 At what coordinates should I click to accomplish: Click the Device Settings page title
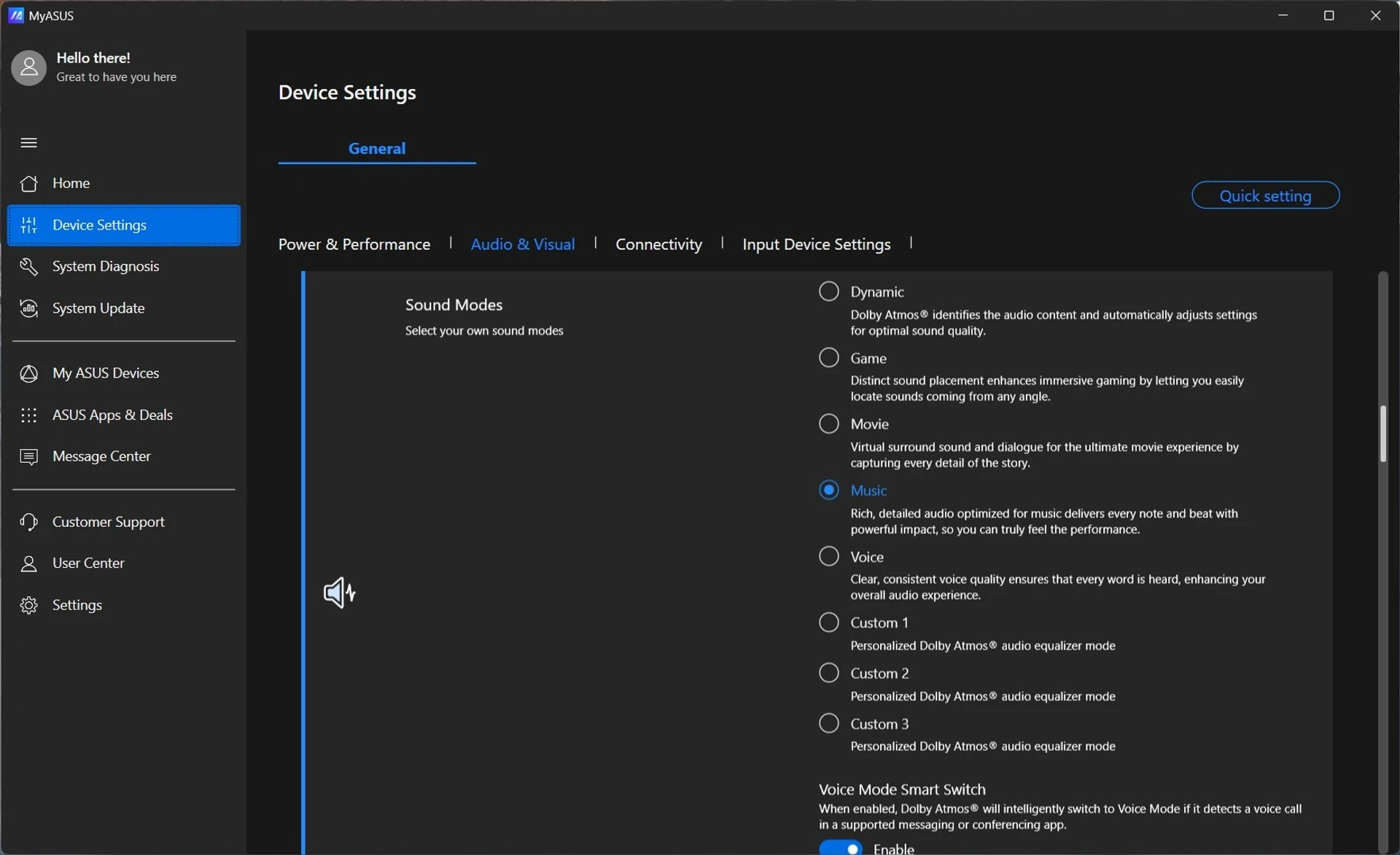tap(347, 93)
